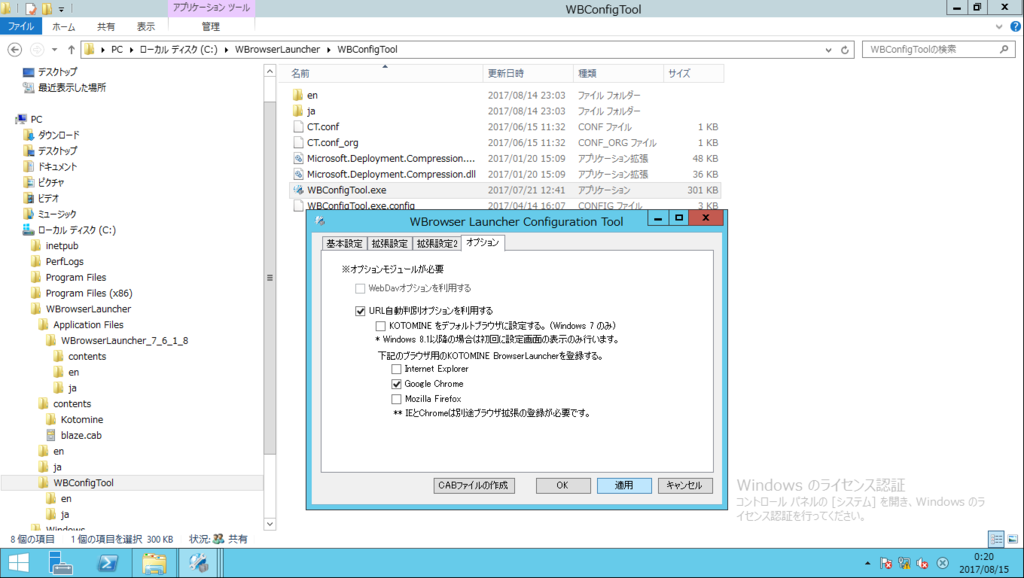This screenshot has width=1024, height=578.
Task: Activate the WBConfigTool window via its taskbar icon
Action: (x=198, y=563)
